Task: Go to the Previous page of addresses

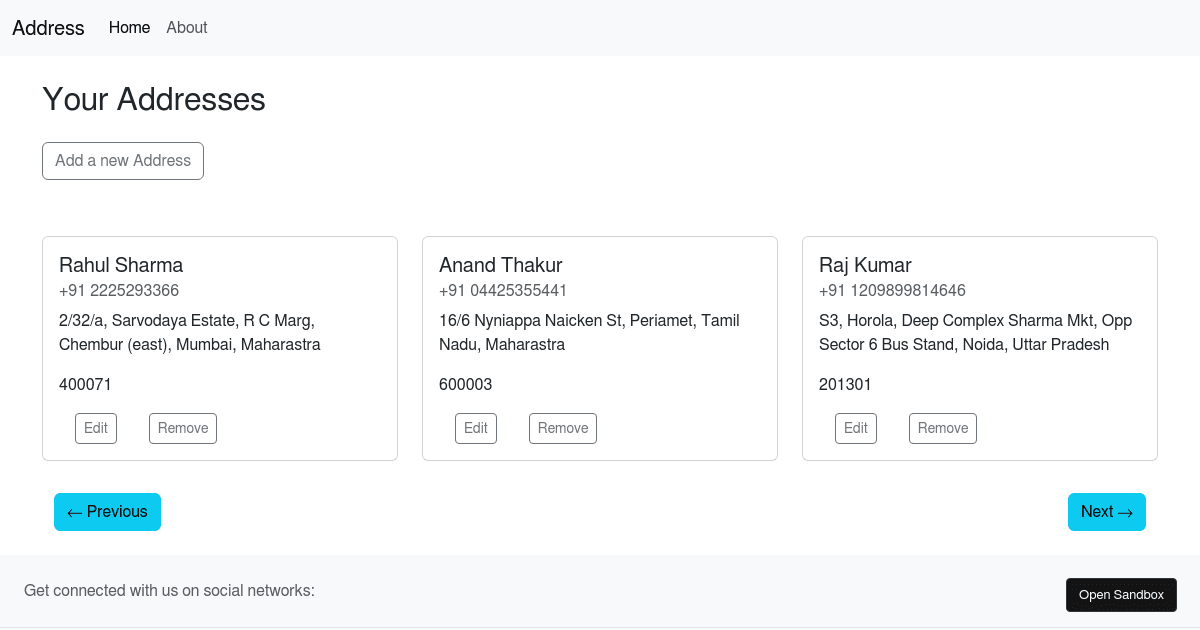Action: [107, 512]
